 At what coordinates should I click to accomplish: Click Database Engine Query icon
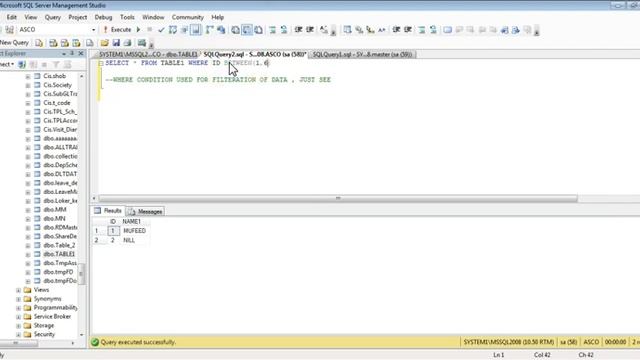[39, 42]
